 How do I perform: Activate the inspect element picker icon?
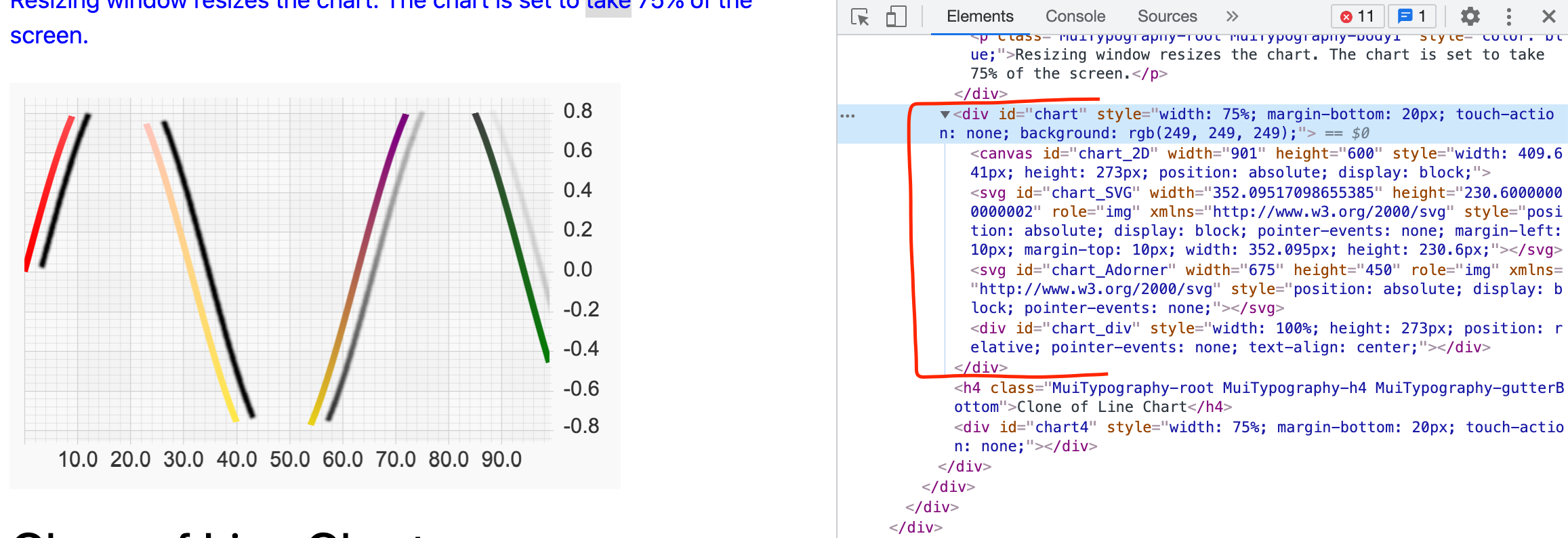(860, 17)
